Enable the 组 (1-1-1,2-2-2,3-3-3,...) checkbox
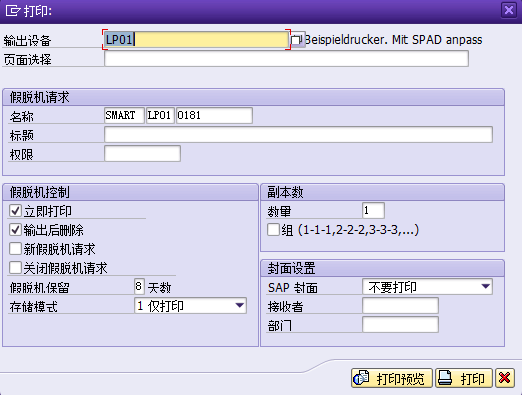522x395 pixels. click(273, 230)
